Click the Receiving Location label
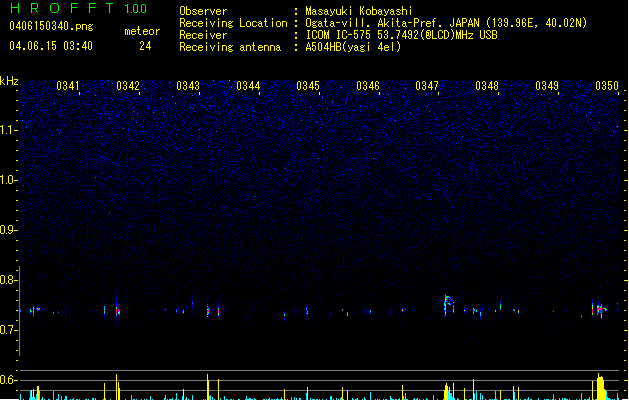 click(233, 23)
